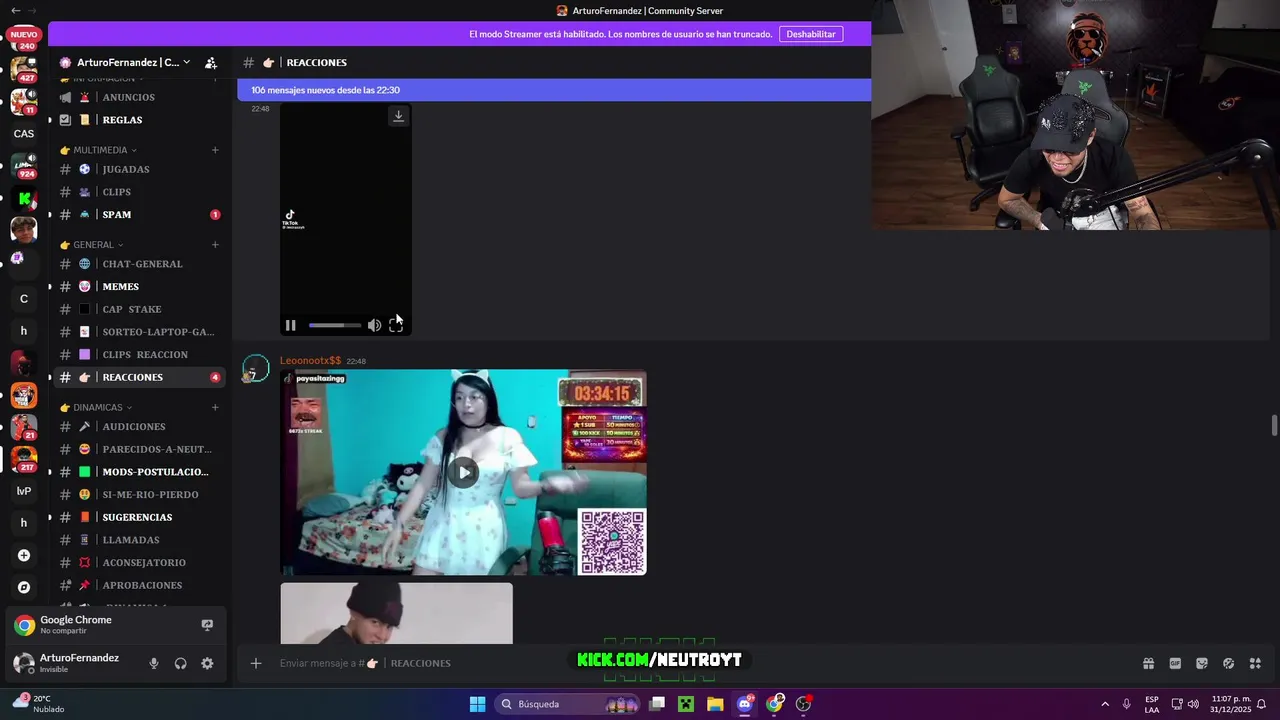The width and height of the screenshot is (1280, 720).
Task: Open the ACONSEJATORIO channel
Action: point(137,563)
